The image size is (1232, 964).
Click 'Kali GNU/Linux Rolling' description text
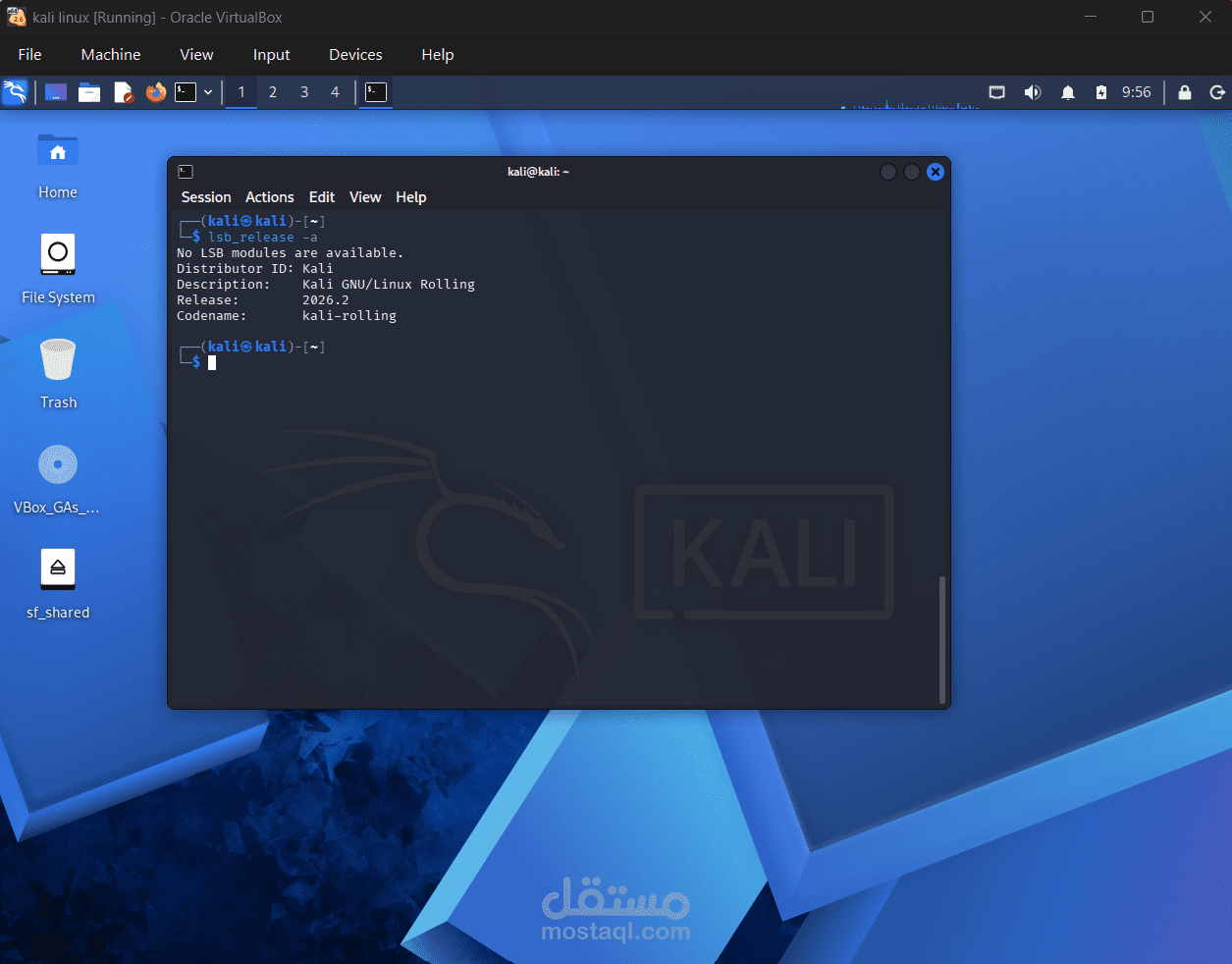pos(389,284)
